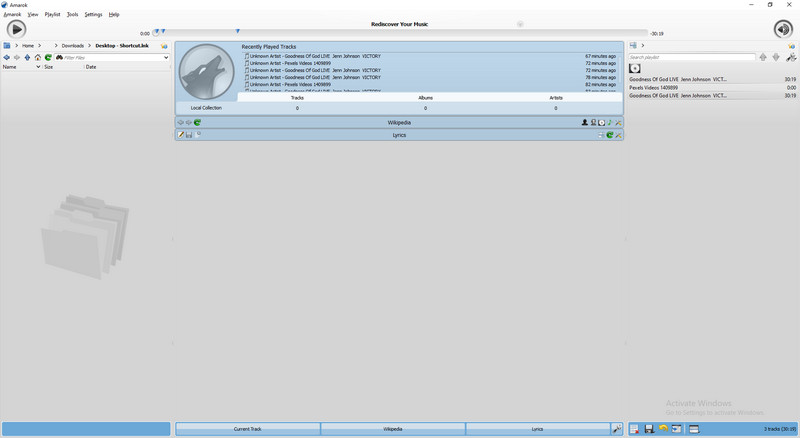800x438 pixels.
Task: Select the '67 minutes ago' recent track
Action: pyautogui.click(x=430, y=56)
